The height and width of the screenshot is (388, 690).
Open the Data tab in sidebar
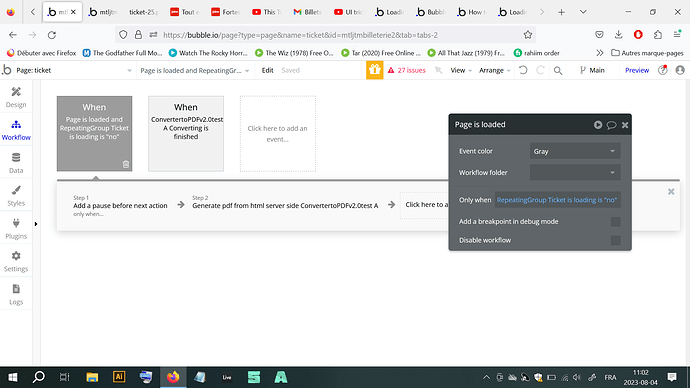point(16,163)
